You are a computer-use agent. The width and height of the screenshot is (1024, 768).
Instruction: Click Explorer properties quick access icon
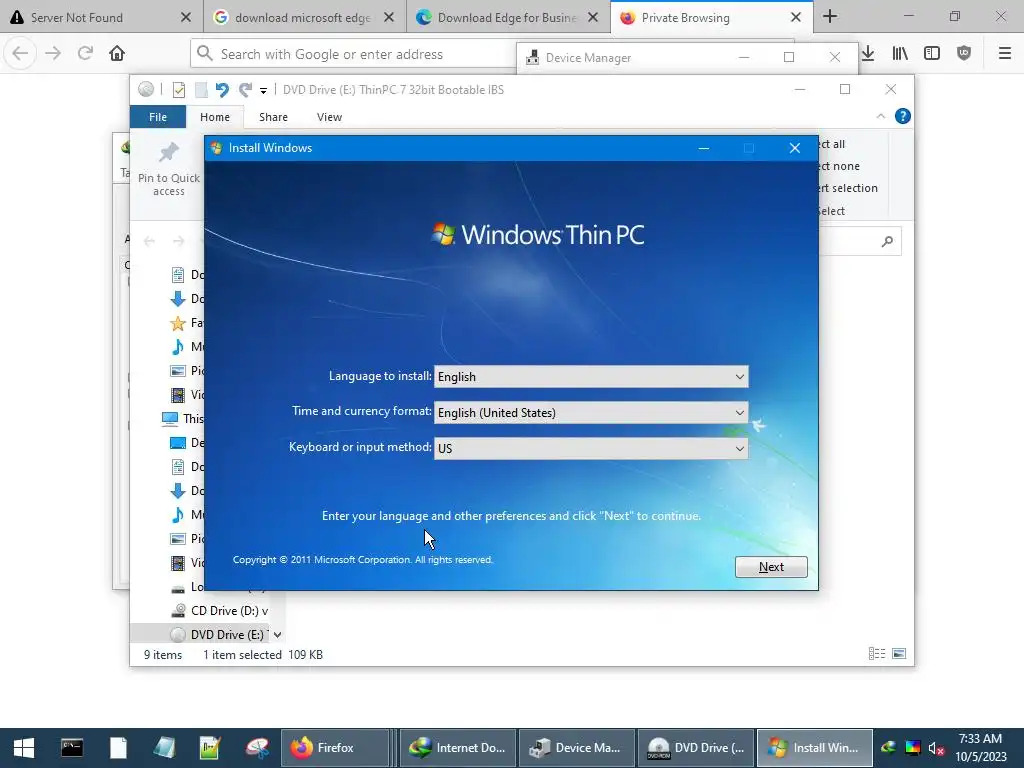178,89
